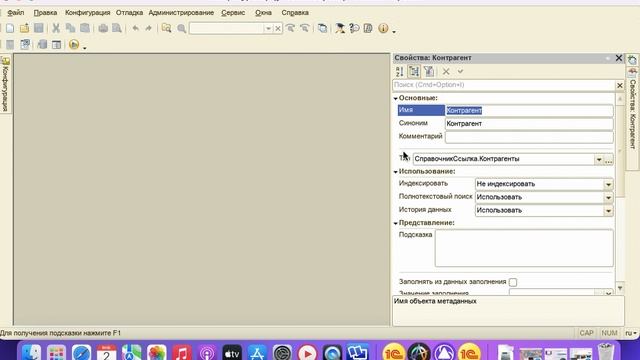Open the Сервис menu
This screenshot has width=640, height=360.
(x=233, y=13)
